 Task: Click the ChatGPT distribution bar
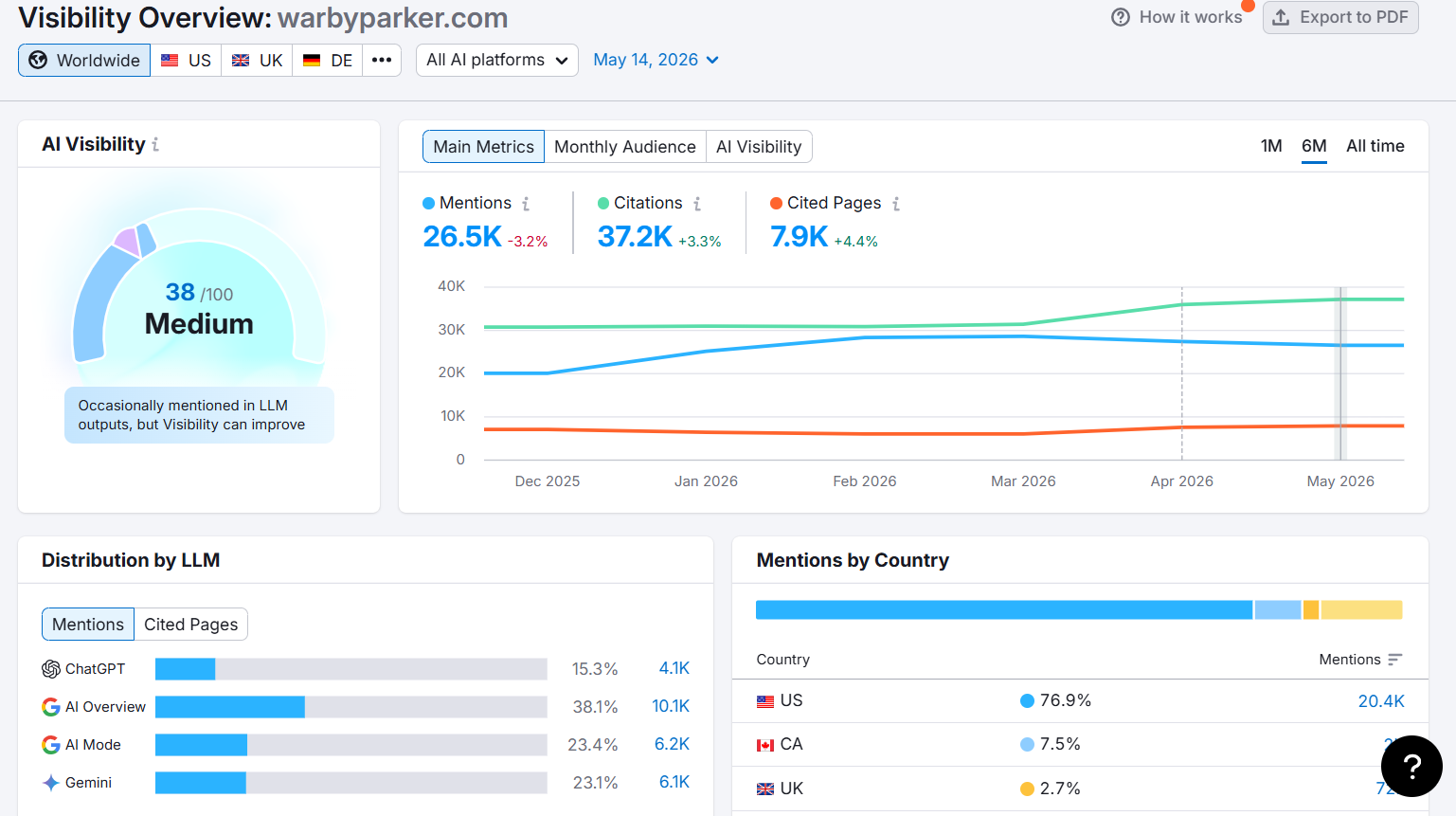(x=351, y=669)
